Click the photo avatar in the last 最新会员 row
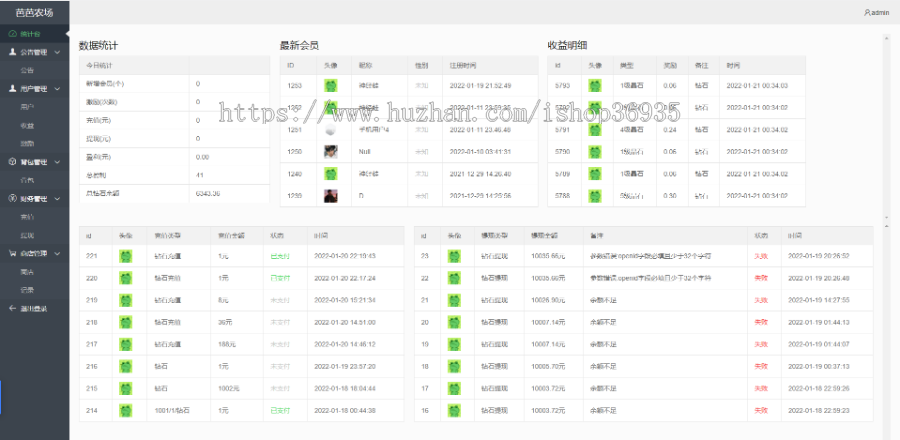Screen dimensions: 900x440 tap(331, 196)
